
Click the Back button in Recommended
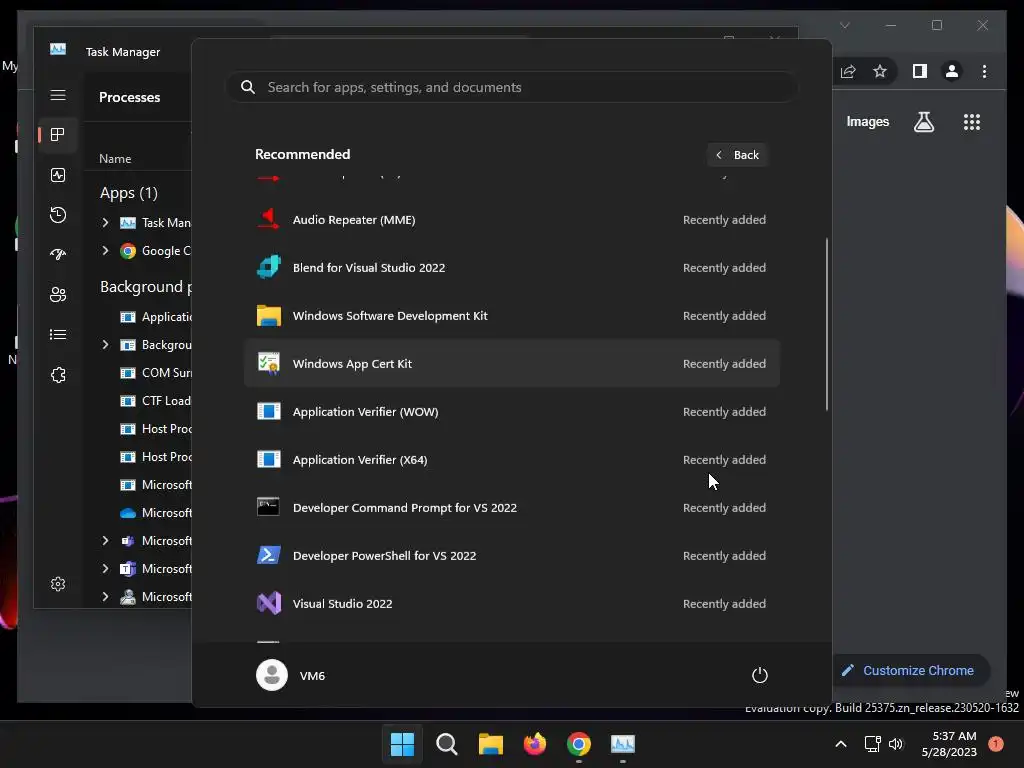click(x=737, y=155)
